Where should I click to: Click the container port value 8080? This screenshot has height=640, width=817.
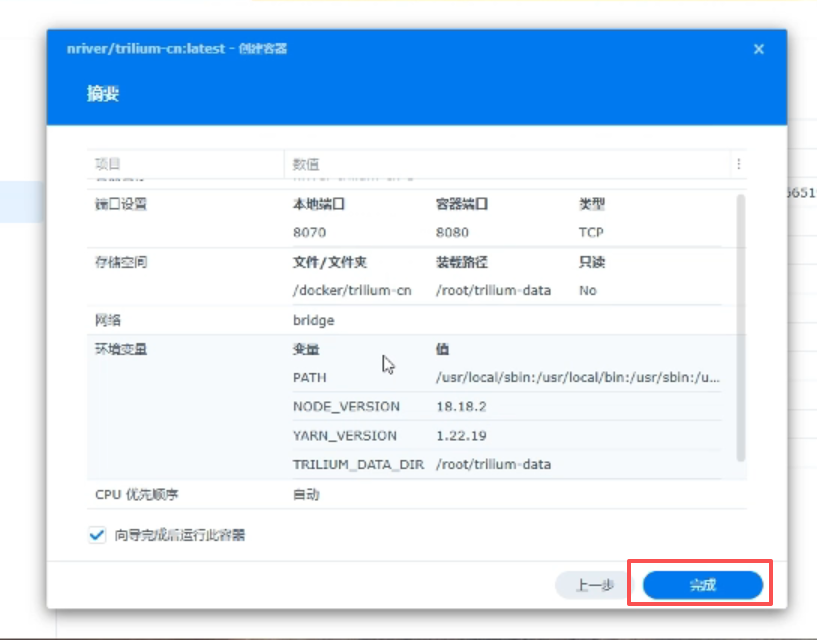pos(452,233)
